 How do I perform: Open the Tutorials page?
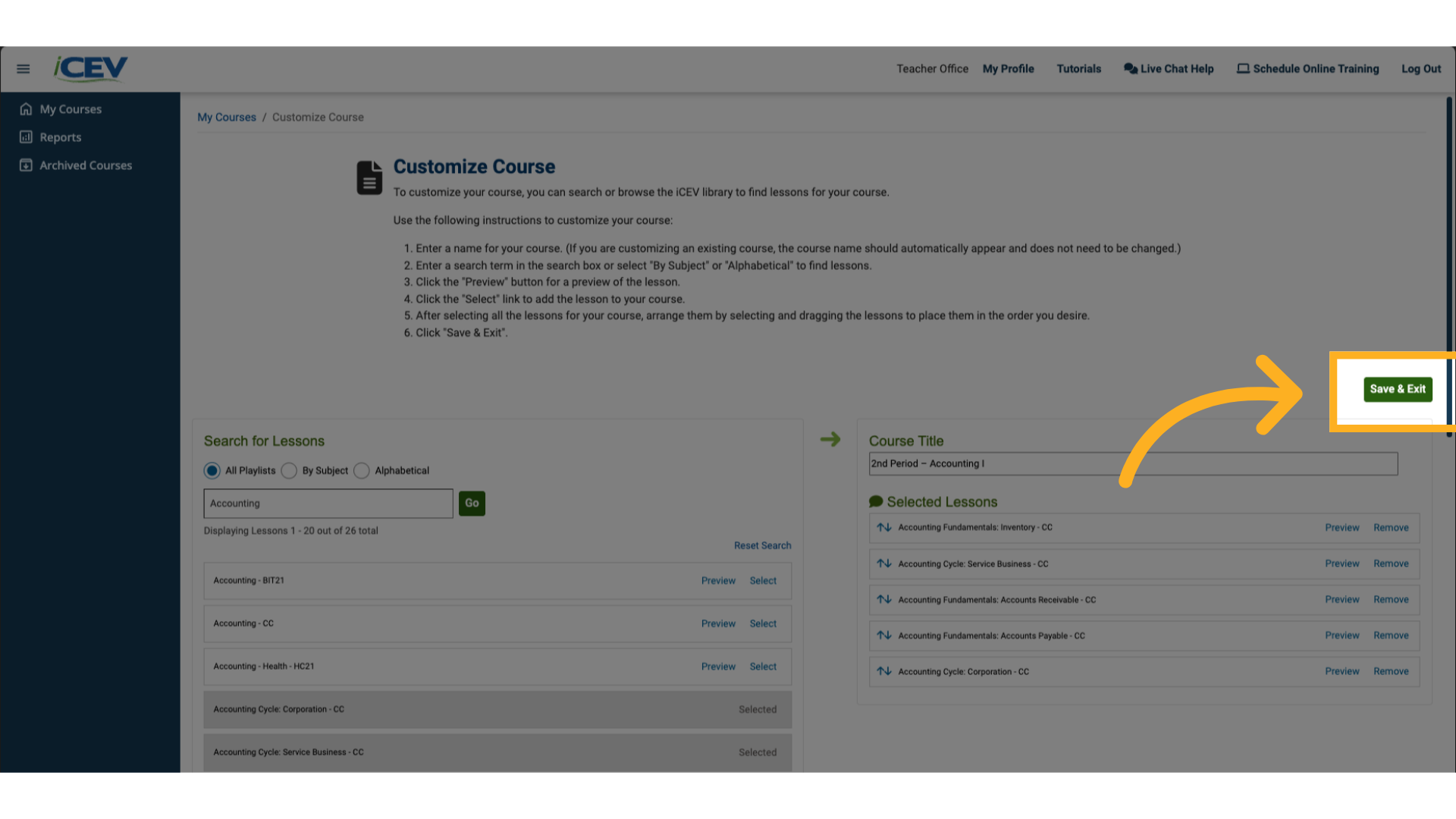tap(1078, 68)
